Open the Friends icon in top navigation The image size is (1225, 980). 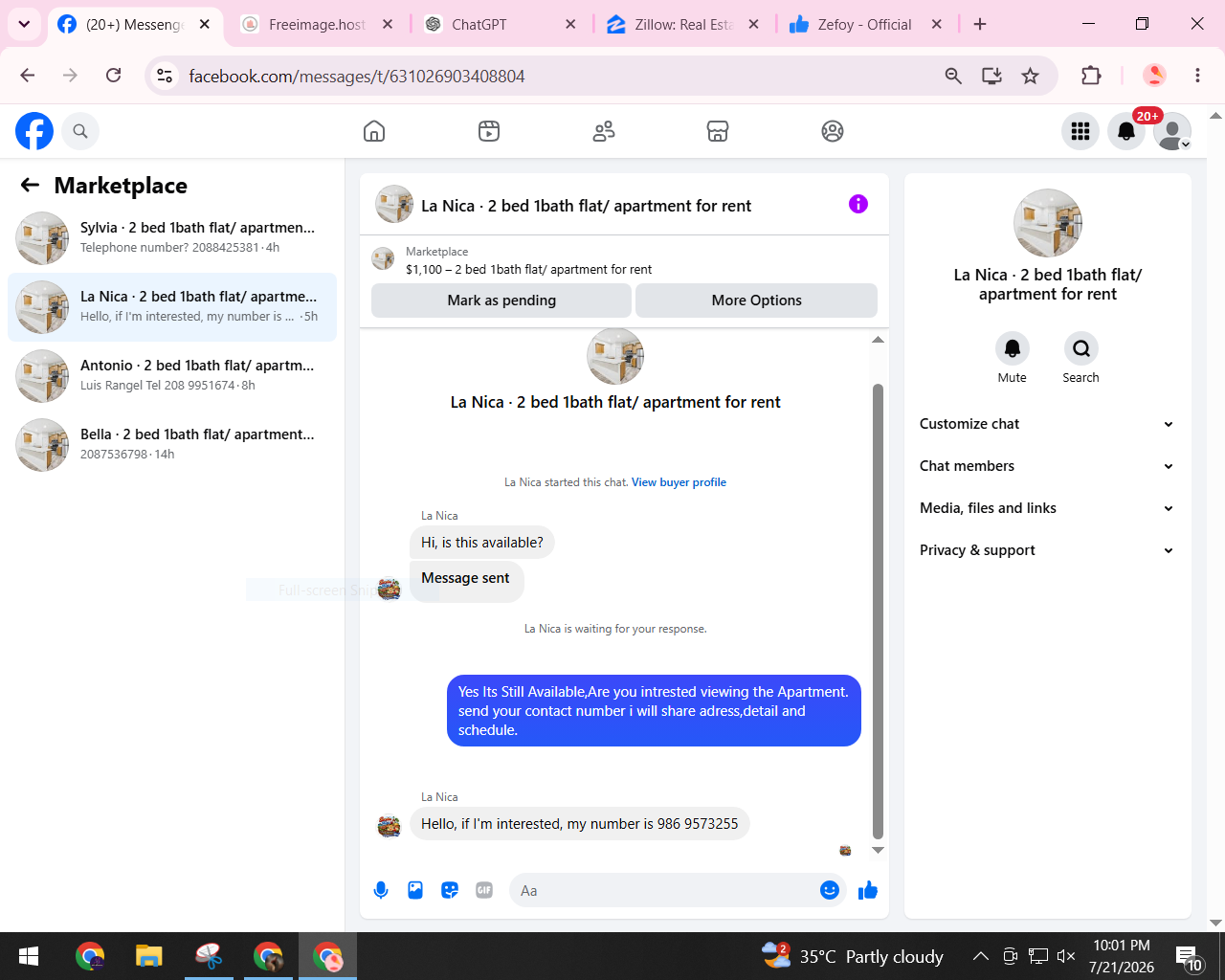pos(604,131)
